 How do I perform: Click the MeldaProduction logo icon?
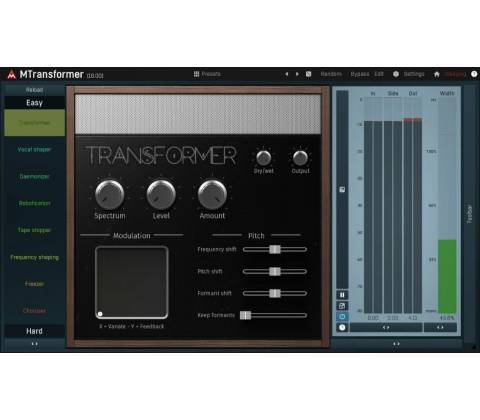(11, 74)
